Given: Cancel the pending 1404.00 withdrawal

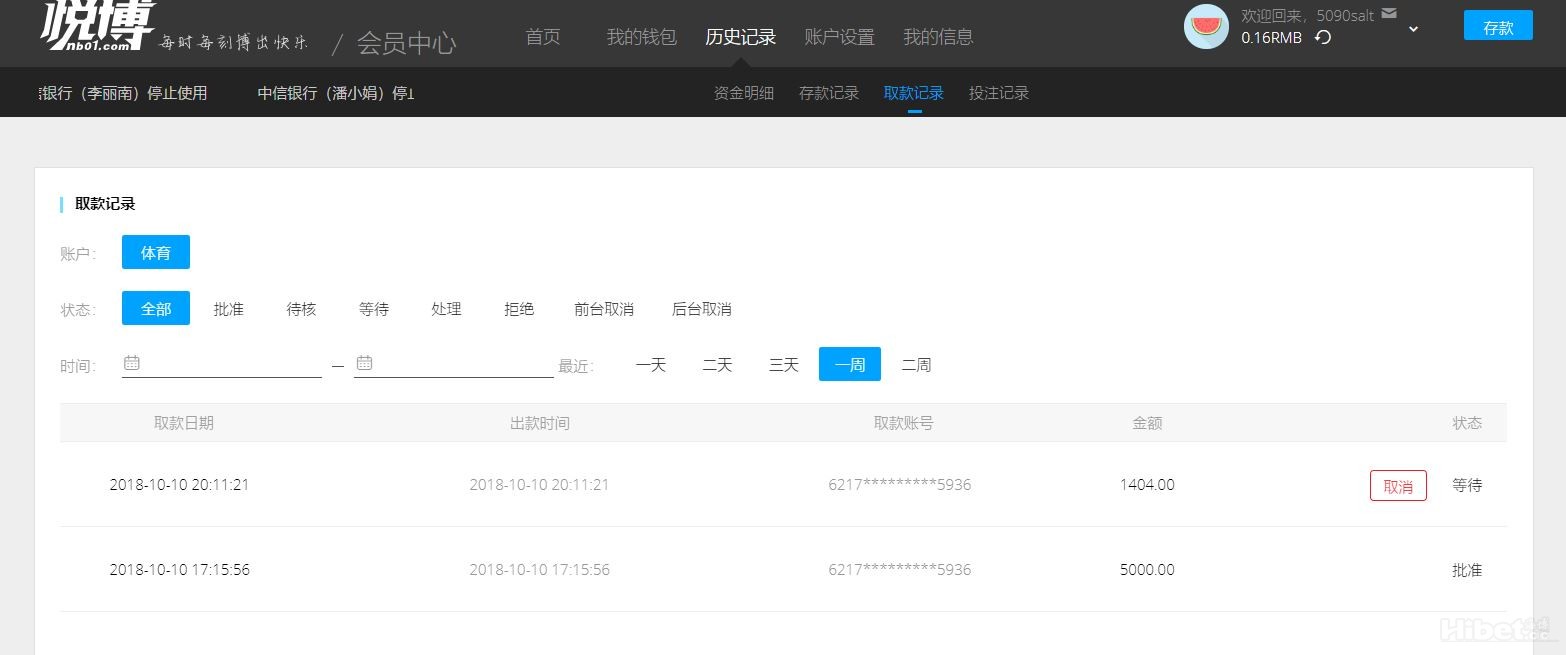Looking at the screenshot, I should (x=1397, y=486).
